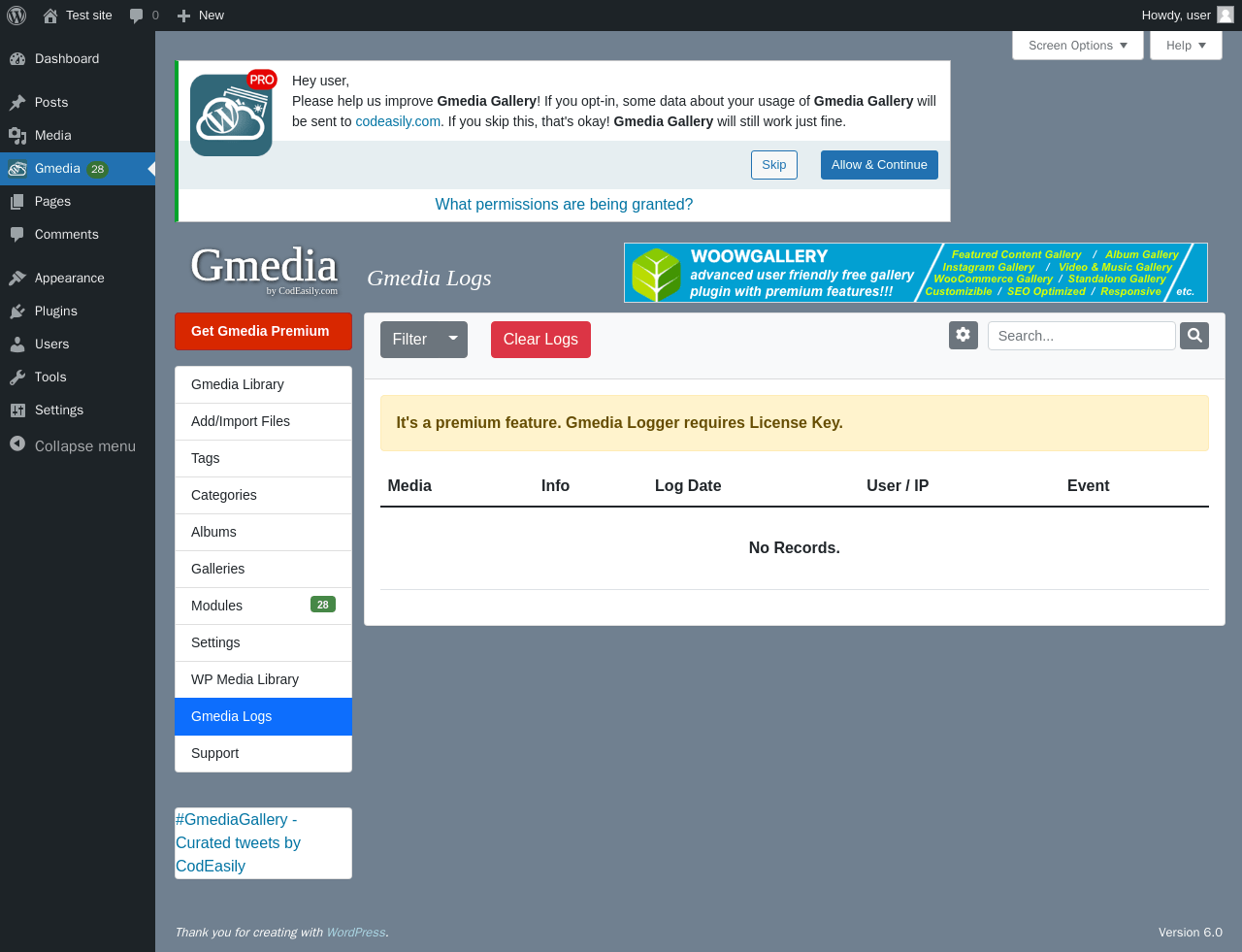Click the Modules 28 badge

click(x=323, y=605)
